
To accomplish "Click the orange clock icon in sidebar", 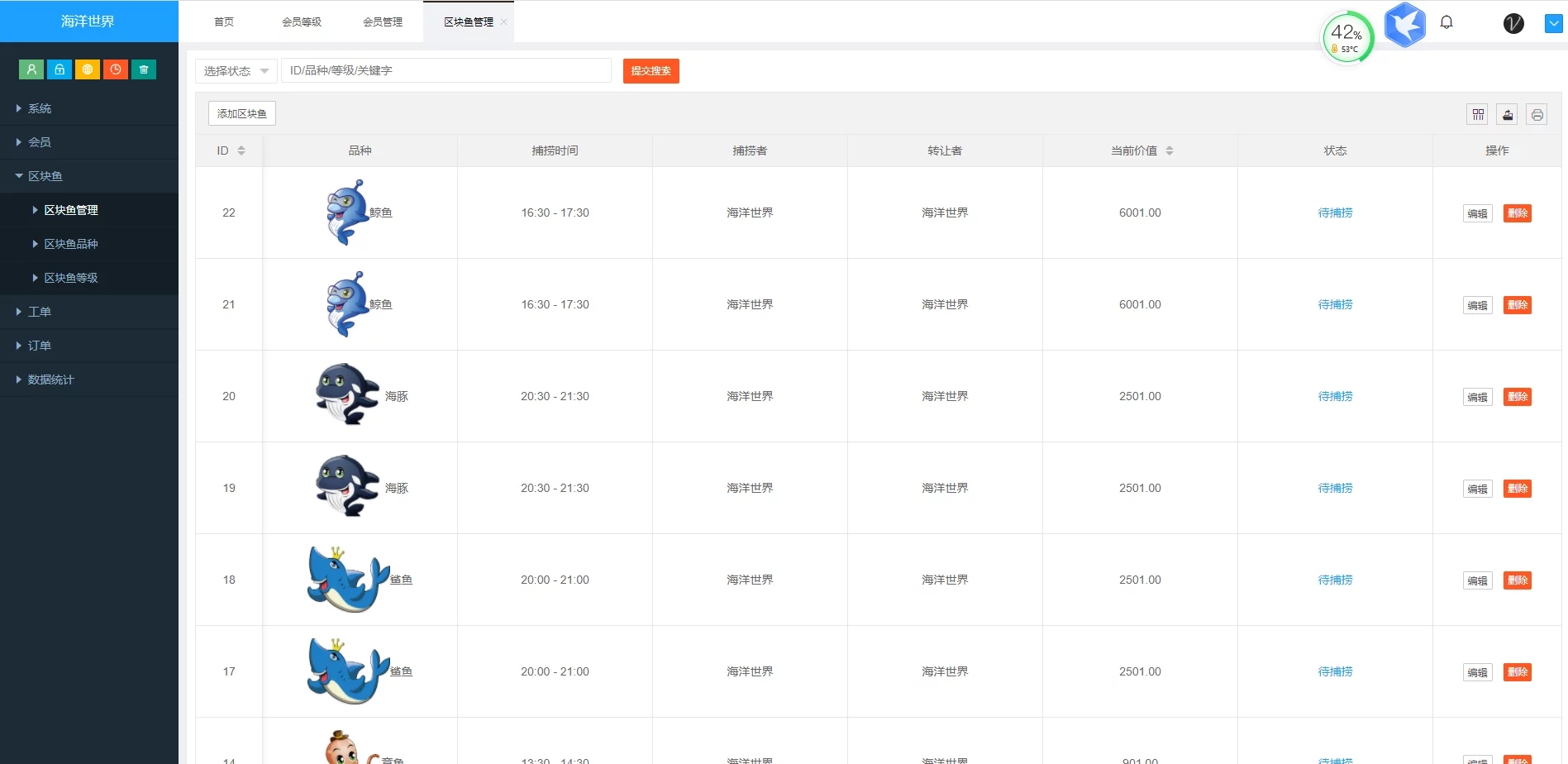I will [116, 69].
